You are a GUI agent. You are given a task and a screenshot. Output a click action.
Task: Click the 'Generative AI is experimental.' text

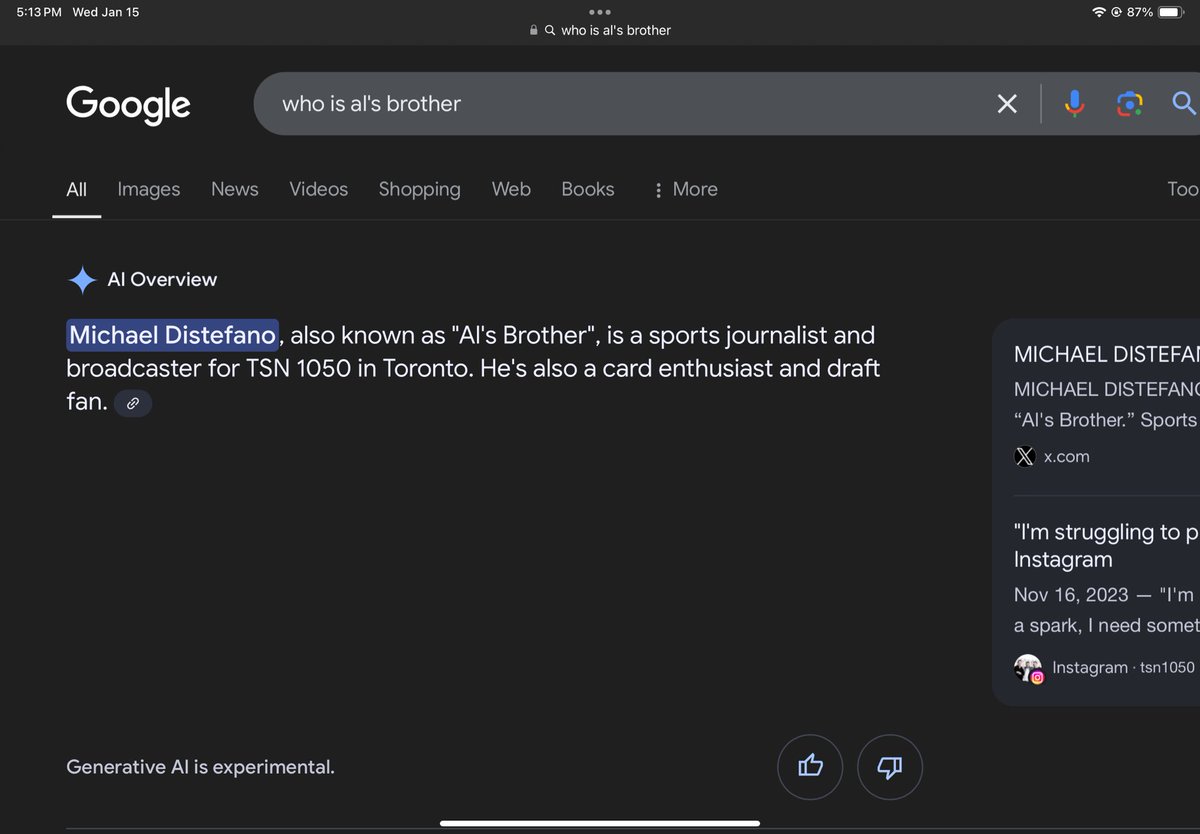click(200, 767)
